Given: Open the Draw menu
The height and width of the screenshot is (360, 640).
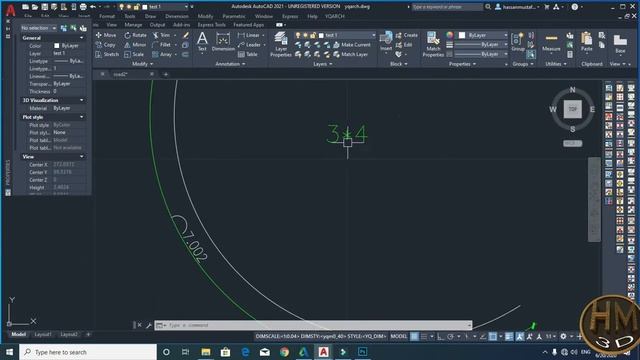Looking at the screenshot, I should [x=150, y=16].
